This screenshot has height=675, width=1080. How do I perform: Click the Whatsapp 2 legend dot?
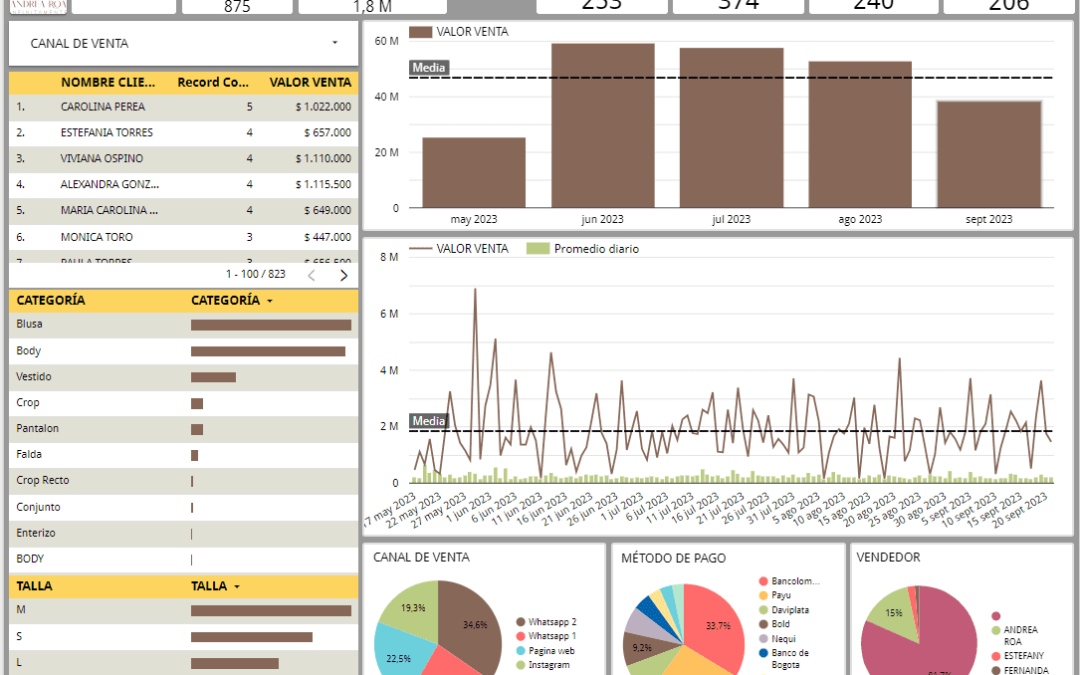(520, 622)
